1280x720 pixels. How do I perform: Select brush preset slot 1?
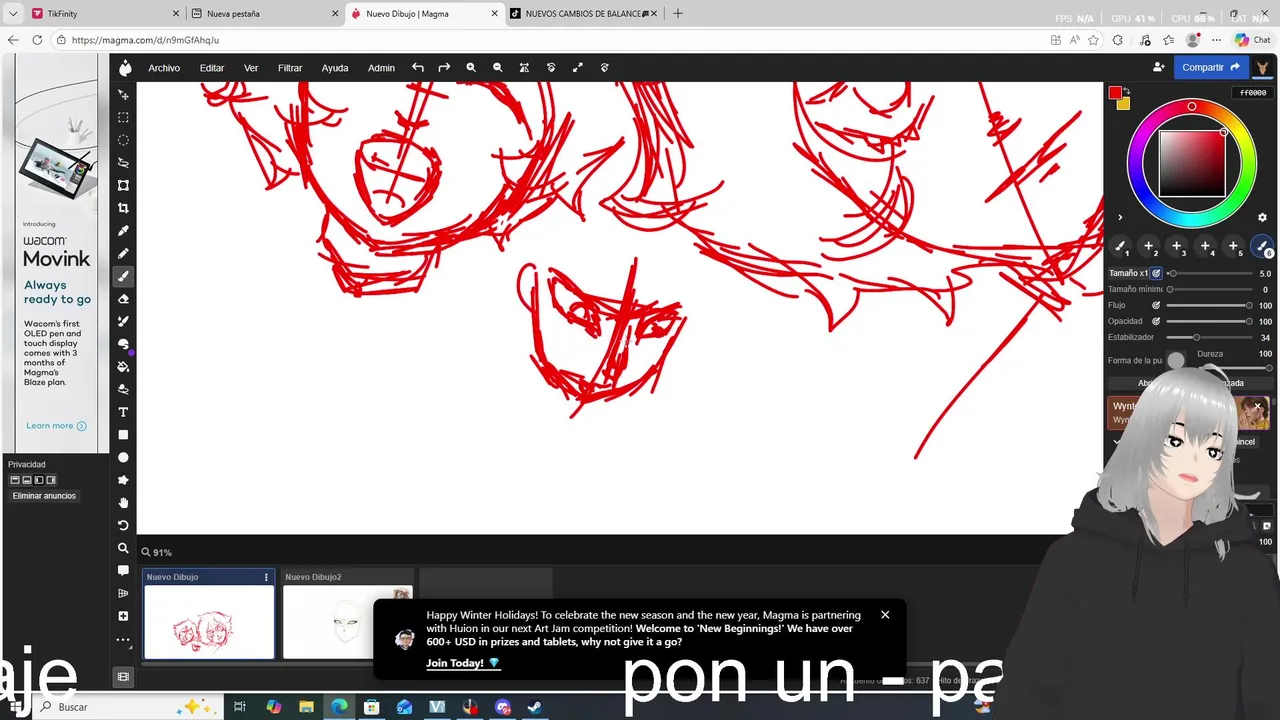[x=1120, y=246]
